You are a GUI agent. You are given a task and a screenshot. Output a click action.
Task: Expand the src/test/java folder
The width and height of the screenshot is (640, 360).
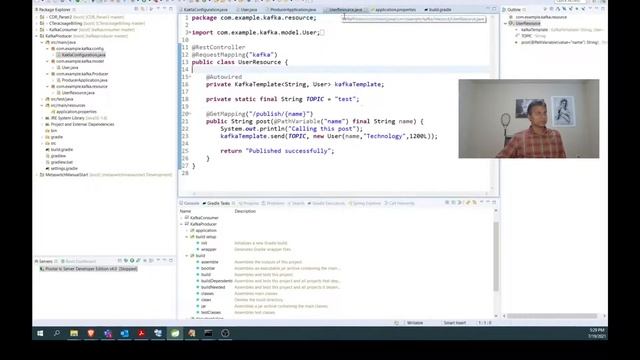tap(42, 99)
